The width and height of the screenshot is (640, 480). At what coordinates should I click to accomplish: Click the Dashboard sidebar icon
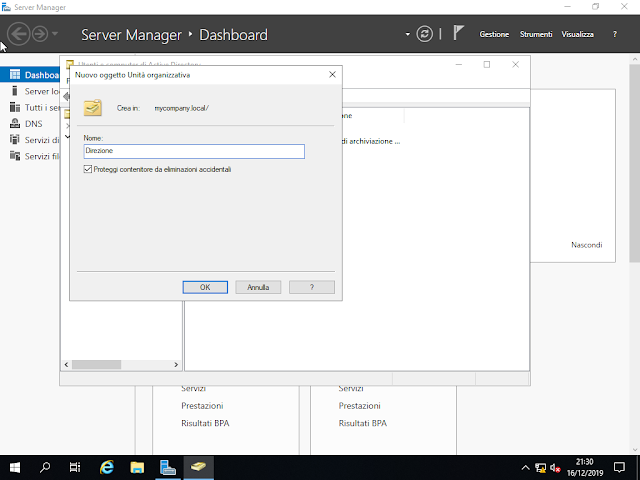tap(15, 74)
